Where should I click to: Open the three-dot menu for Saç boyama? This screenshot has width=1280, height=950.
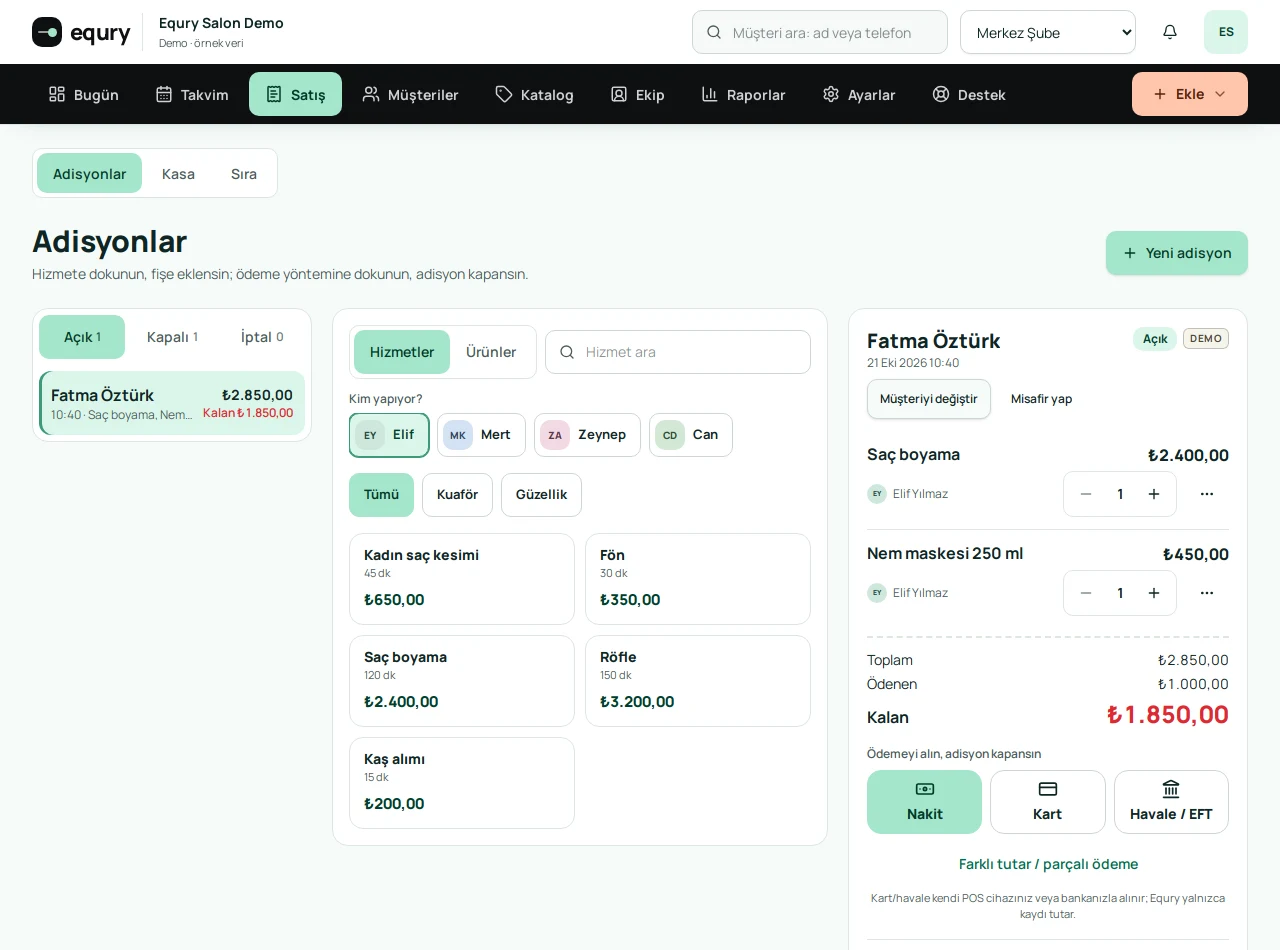[1207, 494]
